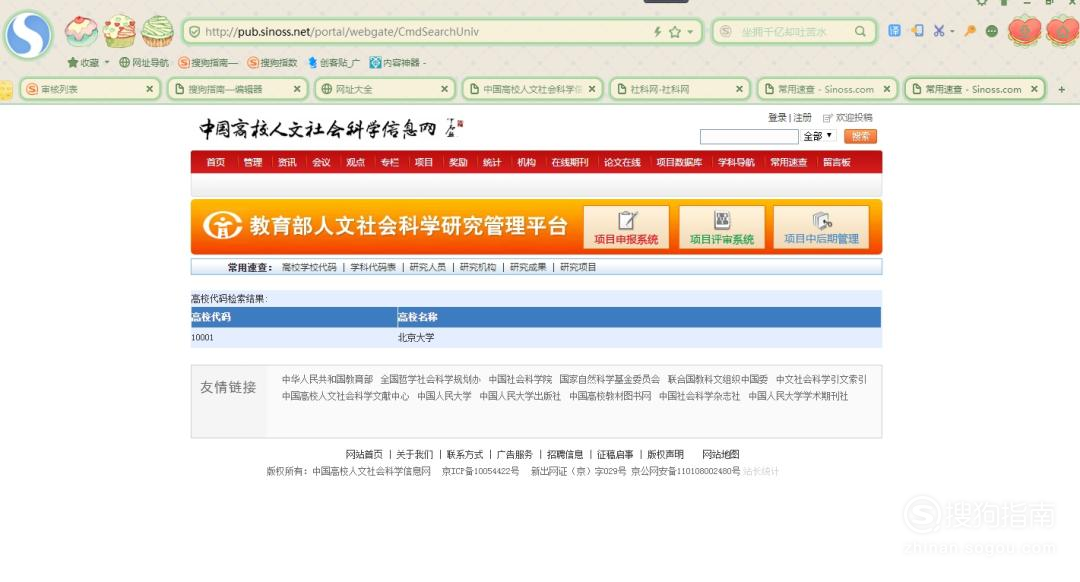Open the 搜狗指南— bookmark
Image resolution: width=1080 pixels, height=582 pixels.
pyautogui.click(x=208, y=63)
